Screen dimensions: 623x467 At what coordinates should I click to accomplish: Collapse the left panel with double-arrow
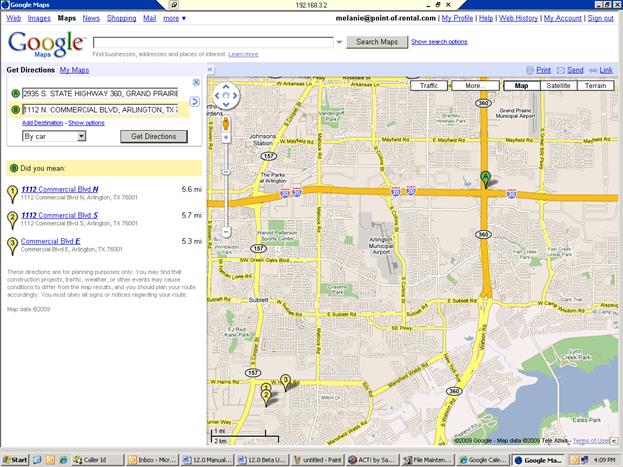click(x=211, y=70)
